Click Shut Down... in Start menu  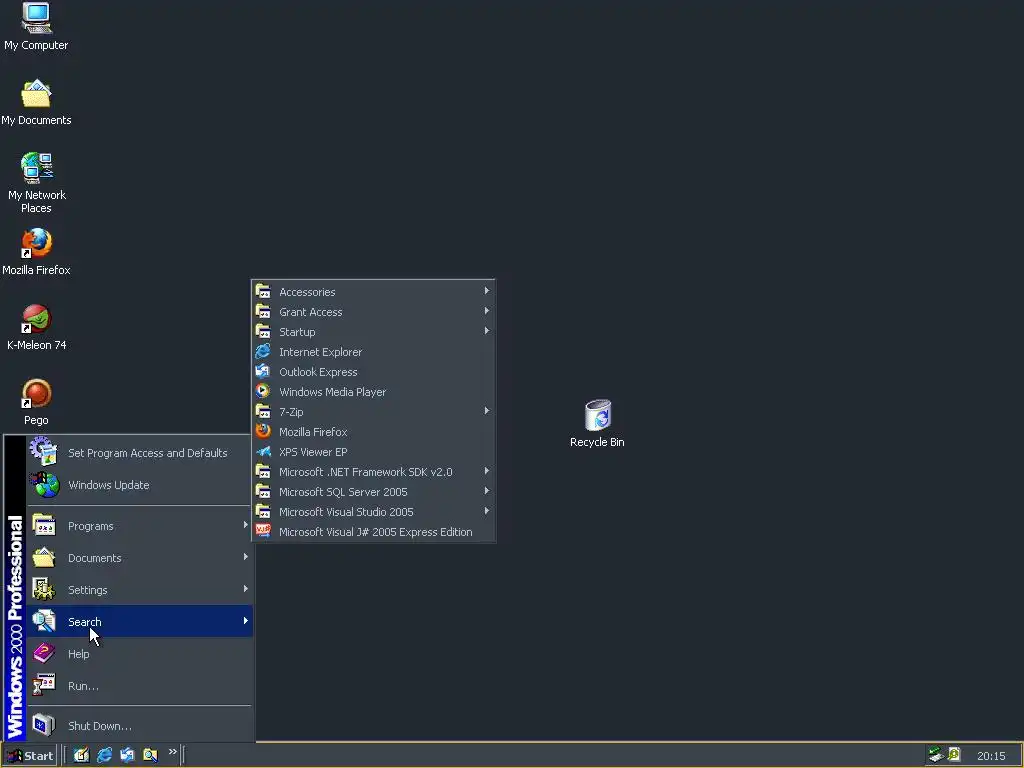pos(139,726)
